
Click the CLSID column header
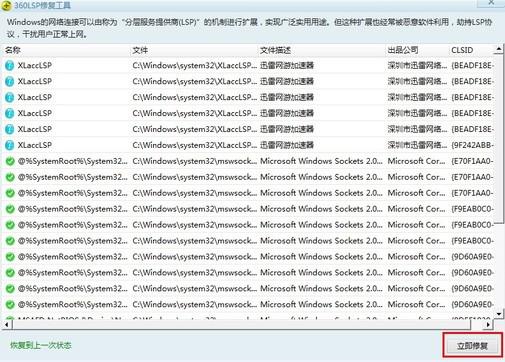pos(471,50)
